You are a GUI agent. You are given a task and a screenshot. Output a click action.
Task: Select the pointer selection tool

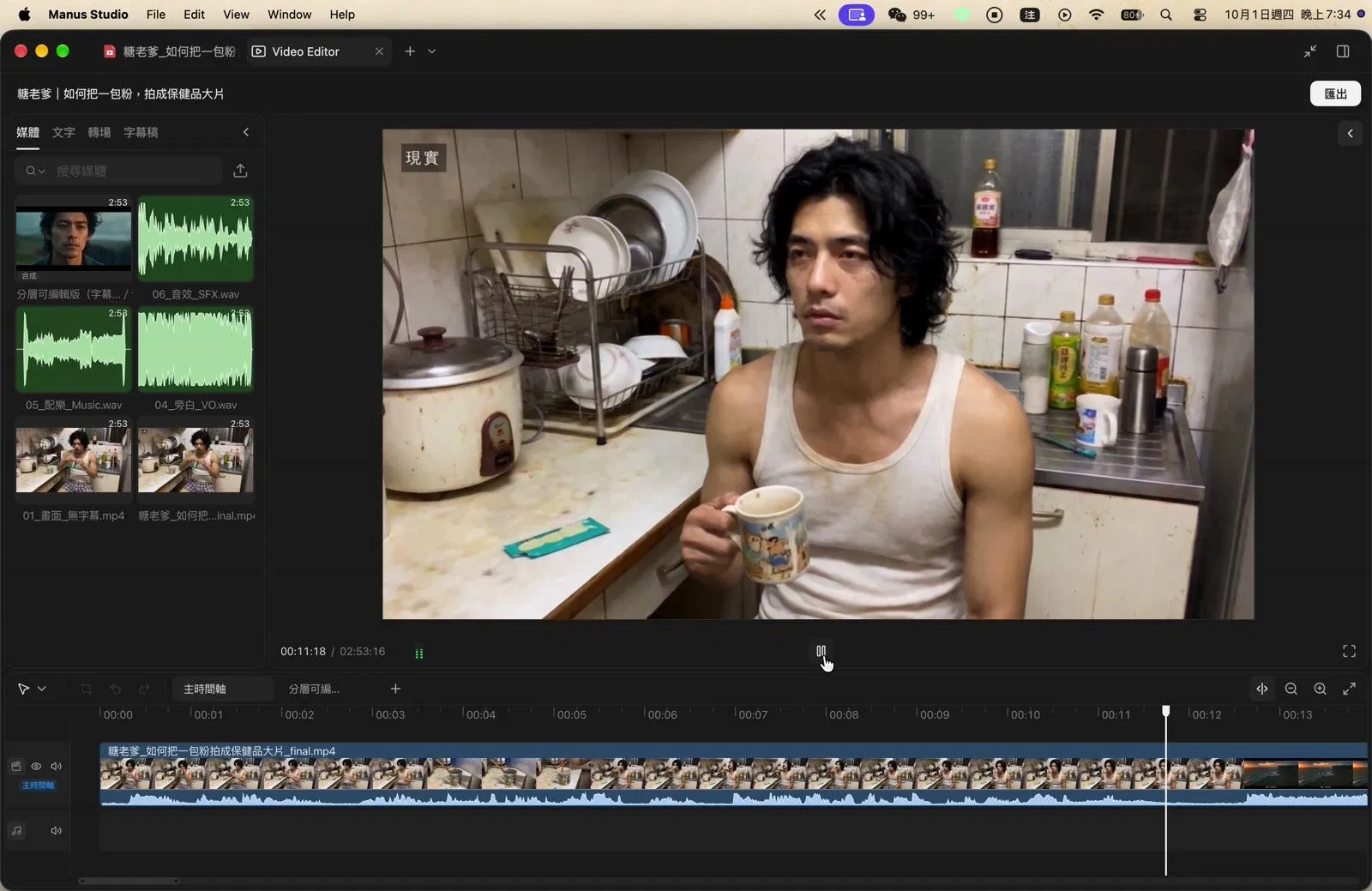coord(23,689)
